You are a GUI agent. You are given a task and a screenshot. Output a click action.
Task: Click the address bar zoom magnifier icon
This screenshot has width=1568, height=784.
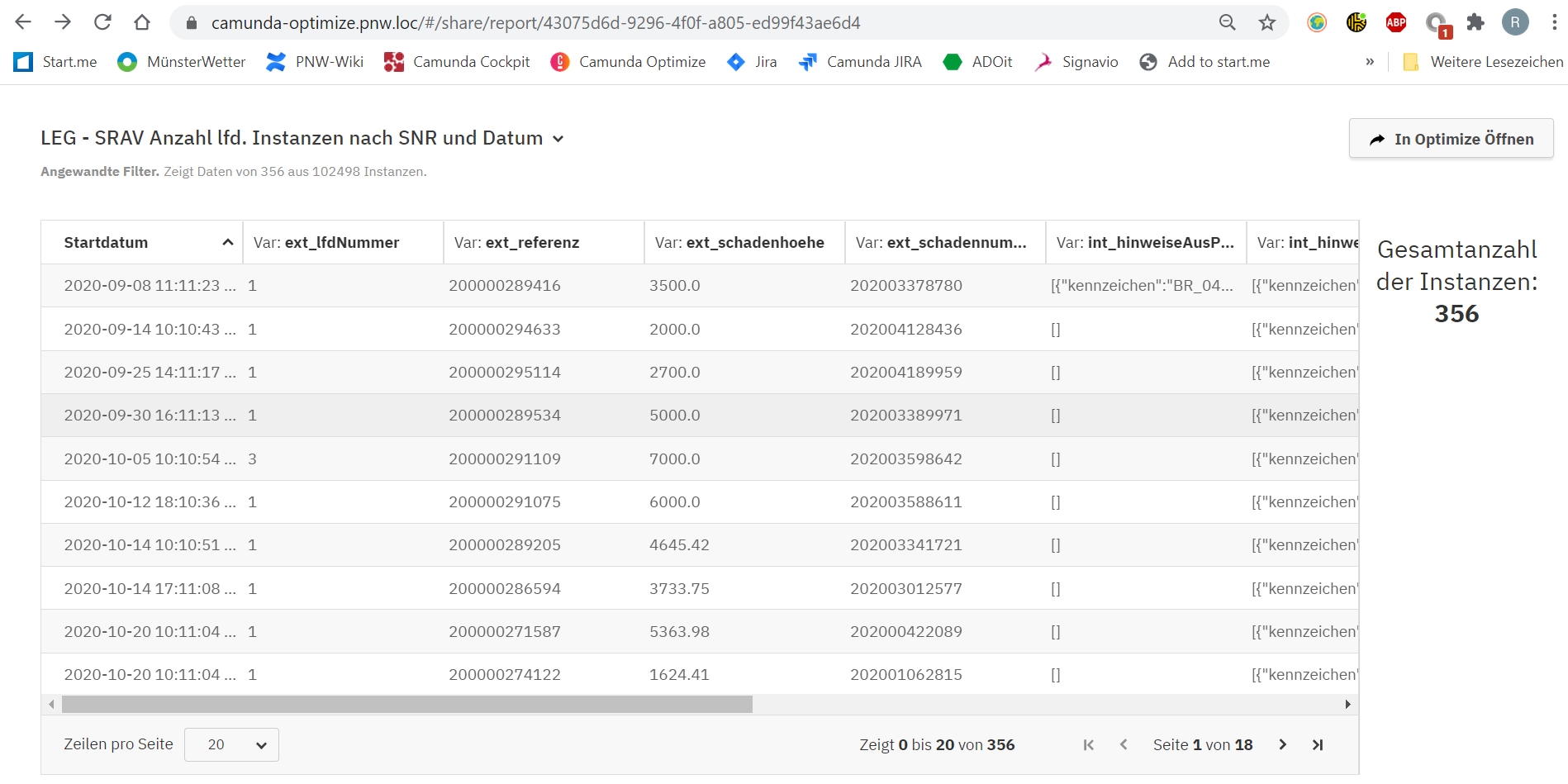coord(1228,22)
